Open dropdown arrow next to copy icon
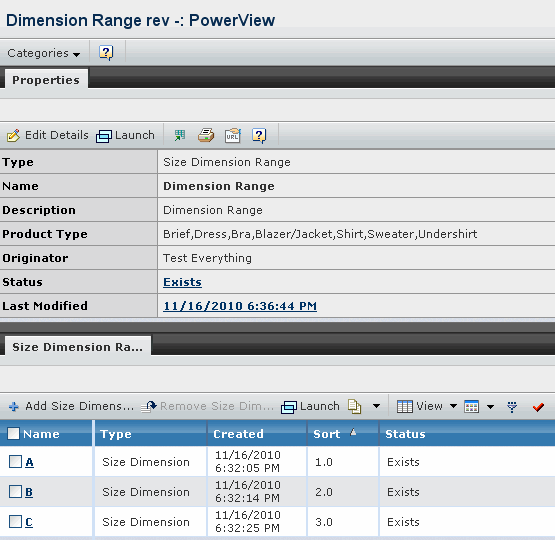Image resolution: width=555 pixels, height=540 pixels. (377, 406)
